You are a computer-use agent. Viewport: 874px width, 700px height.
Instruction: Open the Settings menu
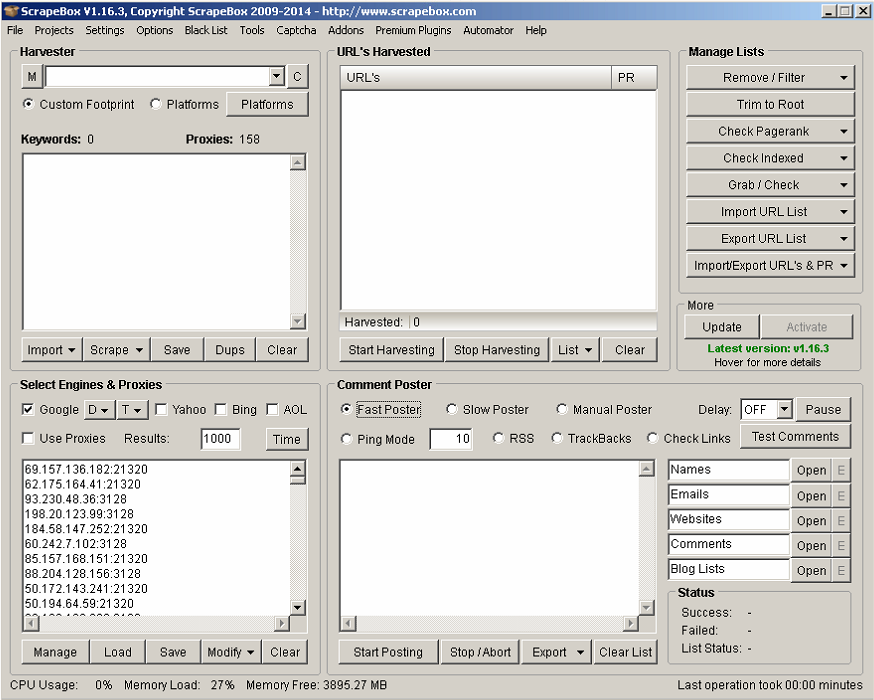click(105, 30)
